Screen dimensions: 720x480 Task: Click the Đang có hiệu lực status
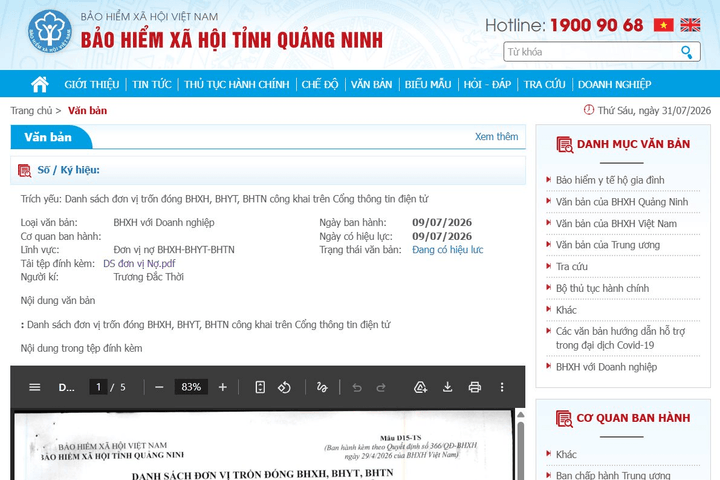coord(448,250)
